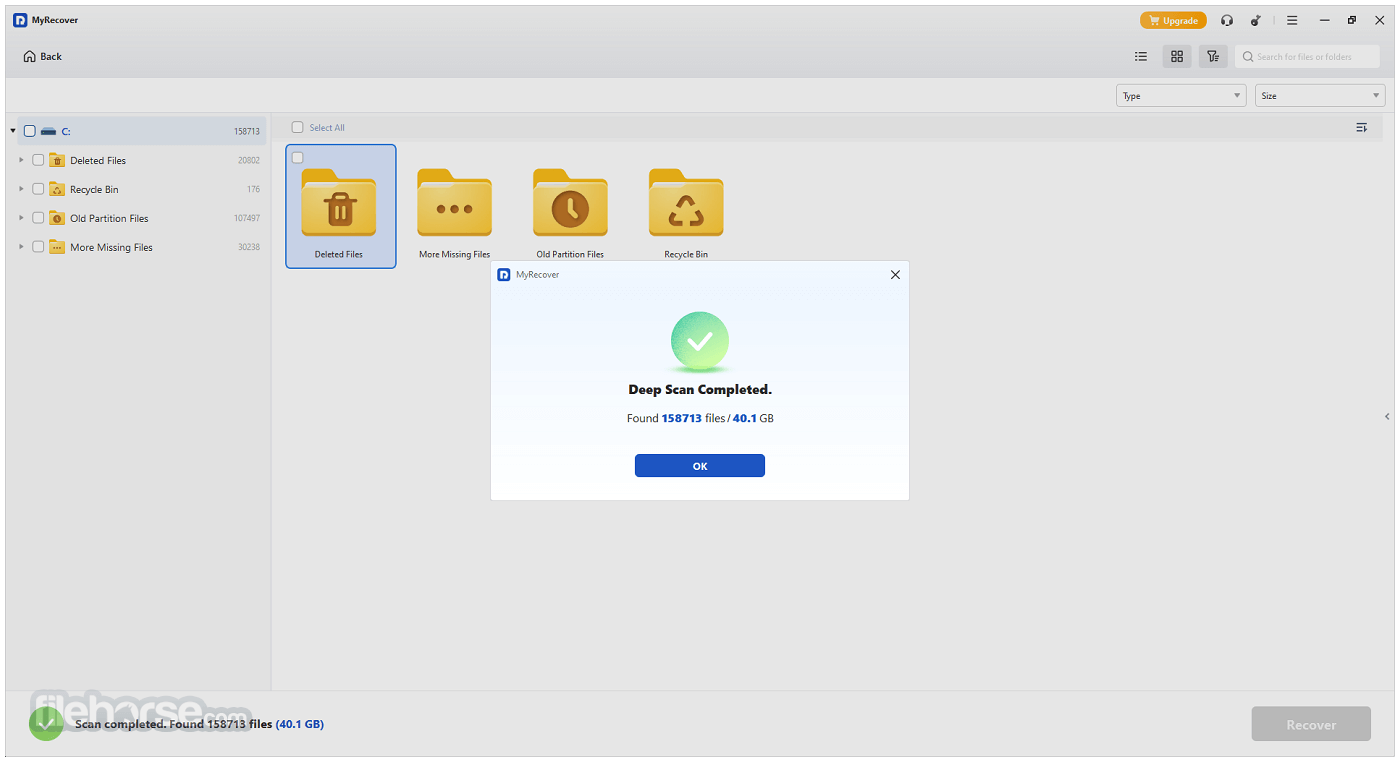1400x762 pixels.
Task: Collapse the C: drive tree node
Action: coord(13,131)
